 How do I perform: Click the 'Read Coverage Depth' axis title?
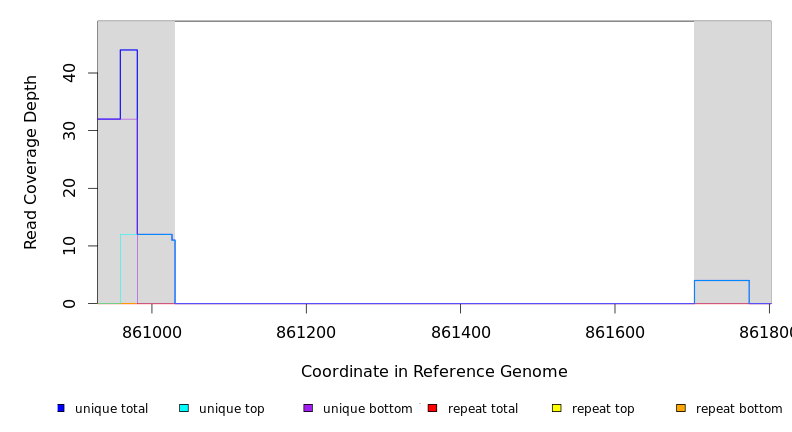pos(31,162)
